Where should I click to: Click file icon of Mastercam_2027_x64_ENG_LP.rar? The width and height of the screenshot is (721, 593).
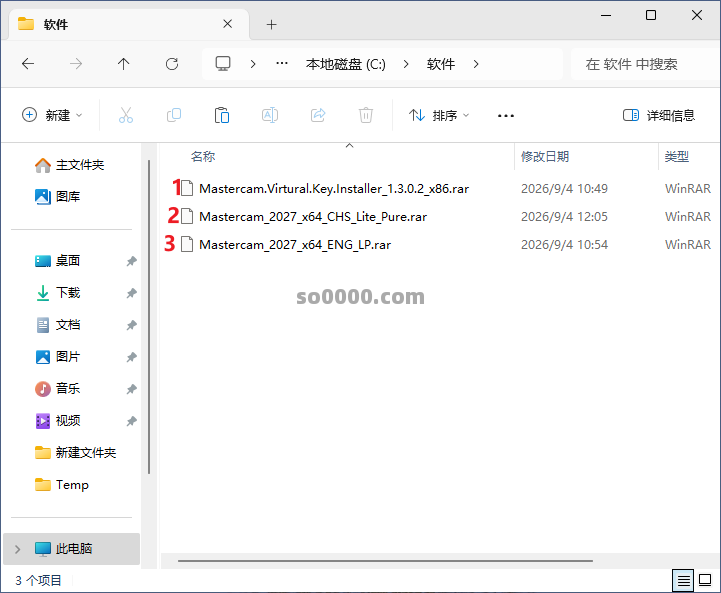187,244
